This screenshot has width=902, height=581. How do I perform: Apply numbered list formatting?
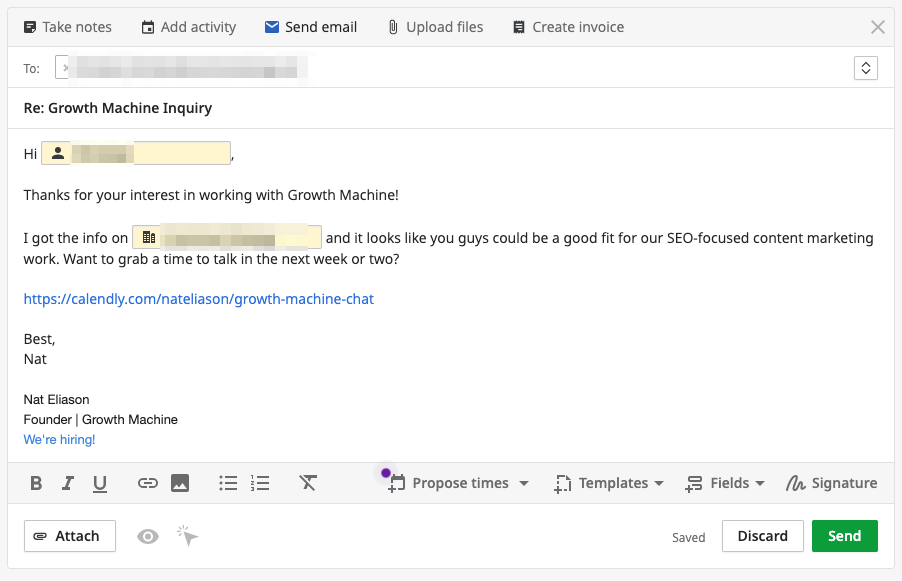pyautogui.click(x=260, y=483)
